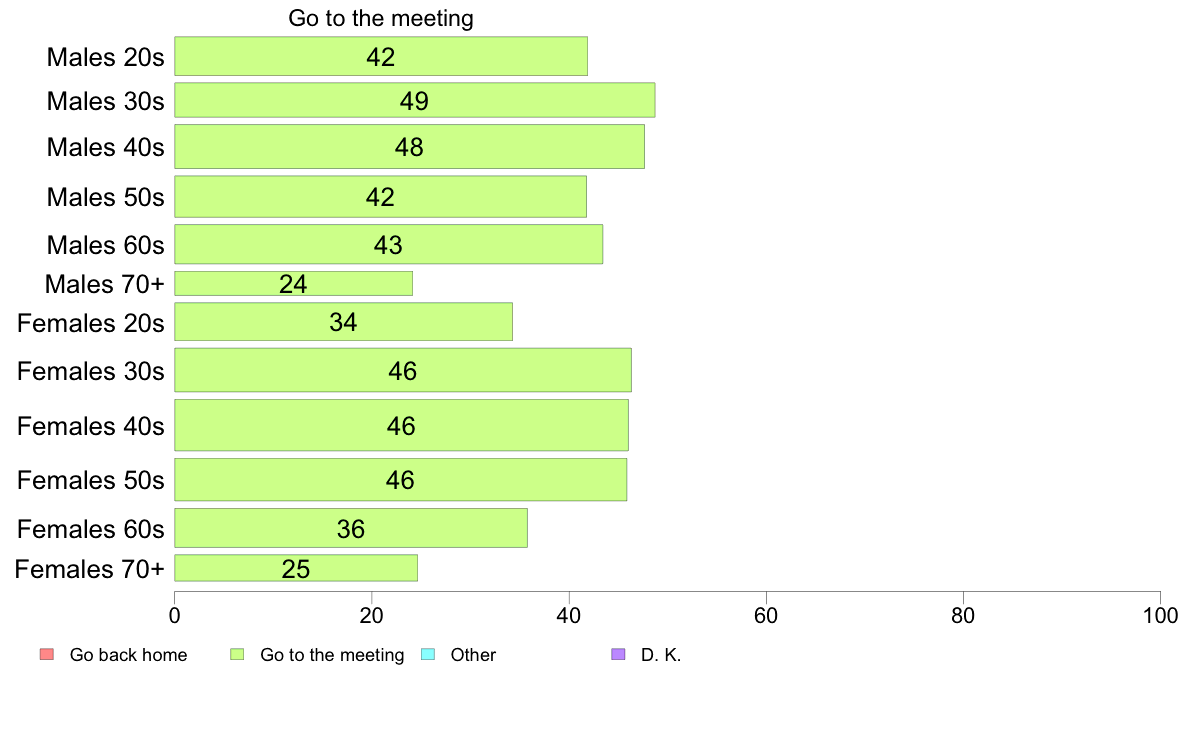Click the Go back home legend label
The image size is (1188, 736).
tap(128, 655)
